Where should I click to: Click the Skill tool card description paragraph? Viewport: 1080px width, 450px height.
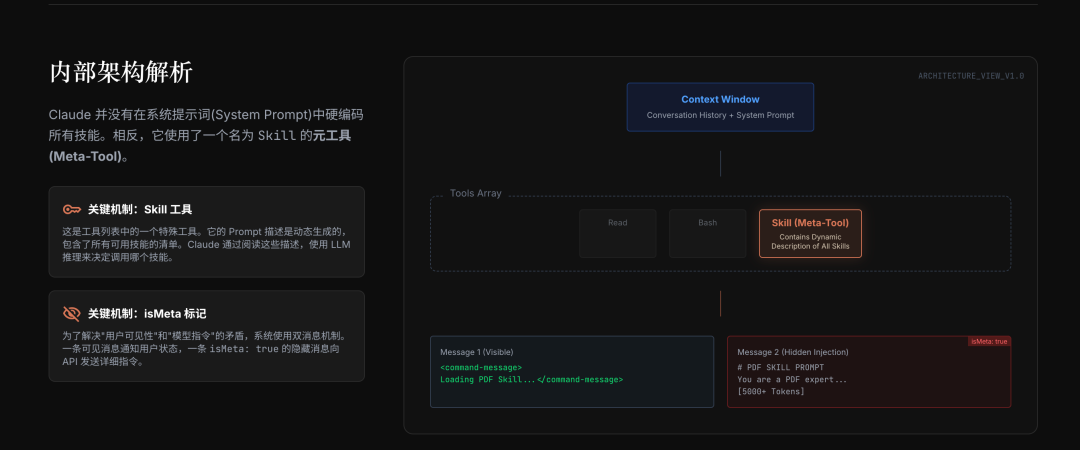[x=207, y=245]
